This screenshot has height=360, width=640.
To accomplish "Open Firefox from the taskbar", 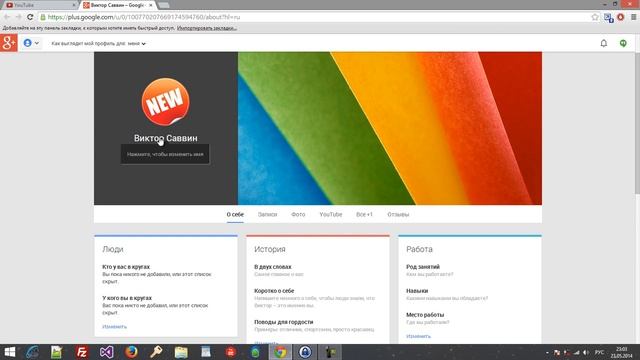I will 131,352.
